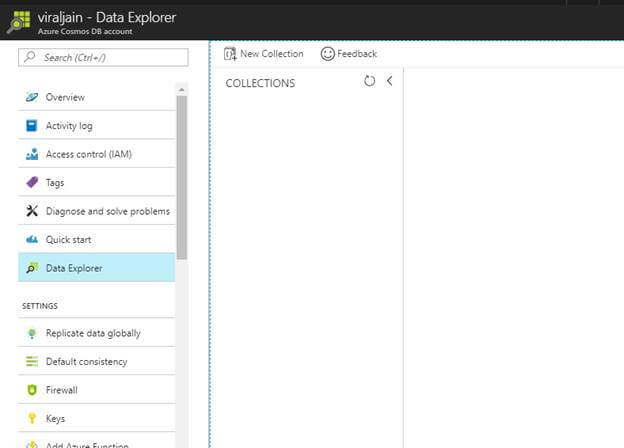Click the Firewall shield icon
Viewport: 624px width, 448px height.
pos(32,390)
